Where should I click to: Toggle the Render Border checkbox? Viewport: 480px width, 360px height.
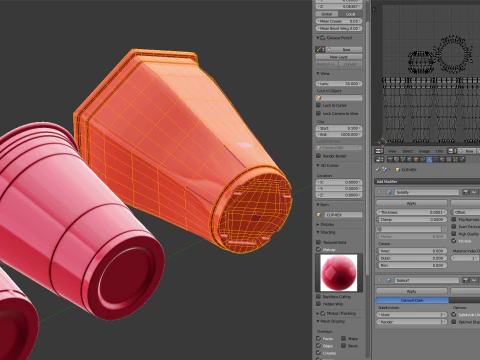(x=318, y=156)
